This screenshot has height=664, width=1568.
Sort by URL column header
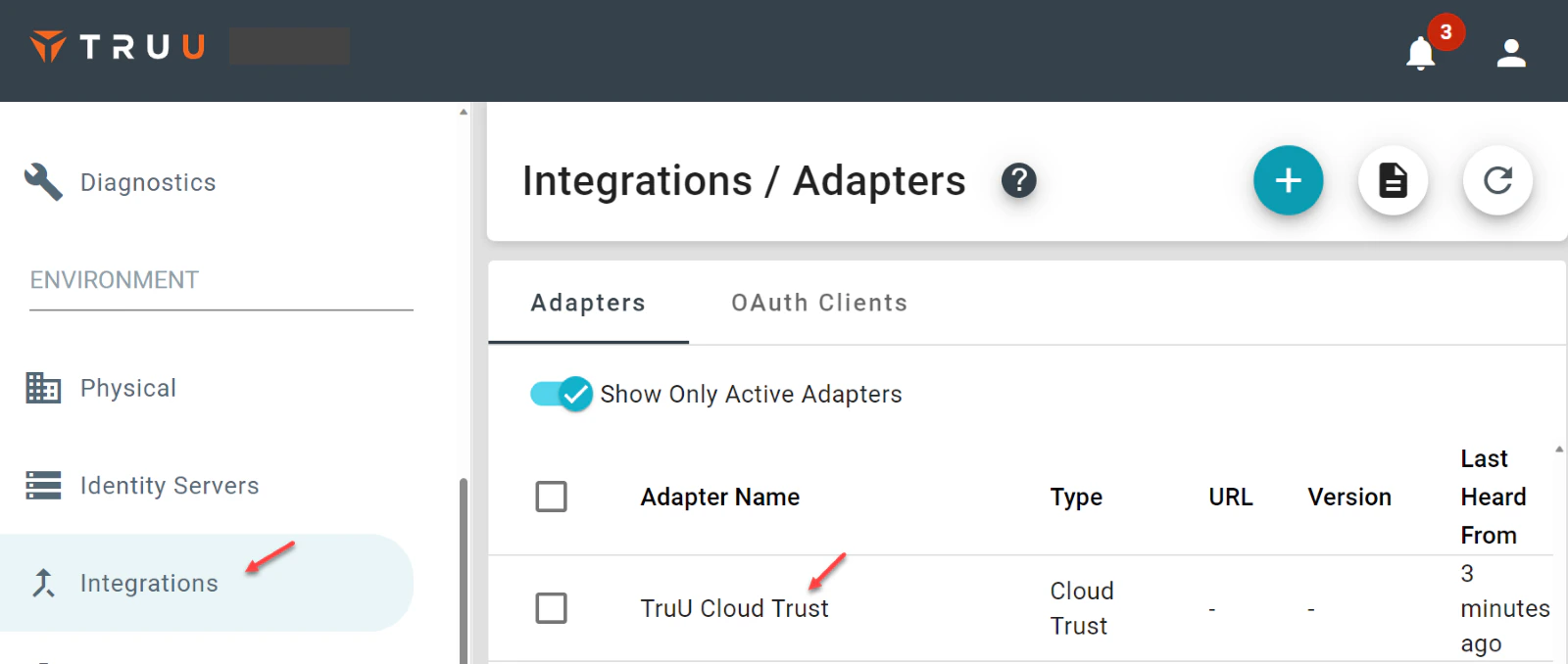click(x=1231, y=497)
